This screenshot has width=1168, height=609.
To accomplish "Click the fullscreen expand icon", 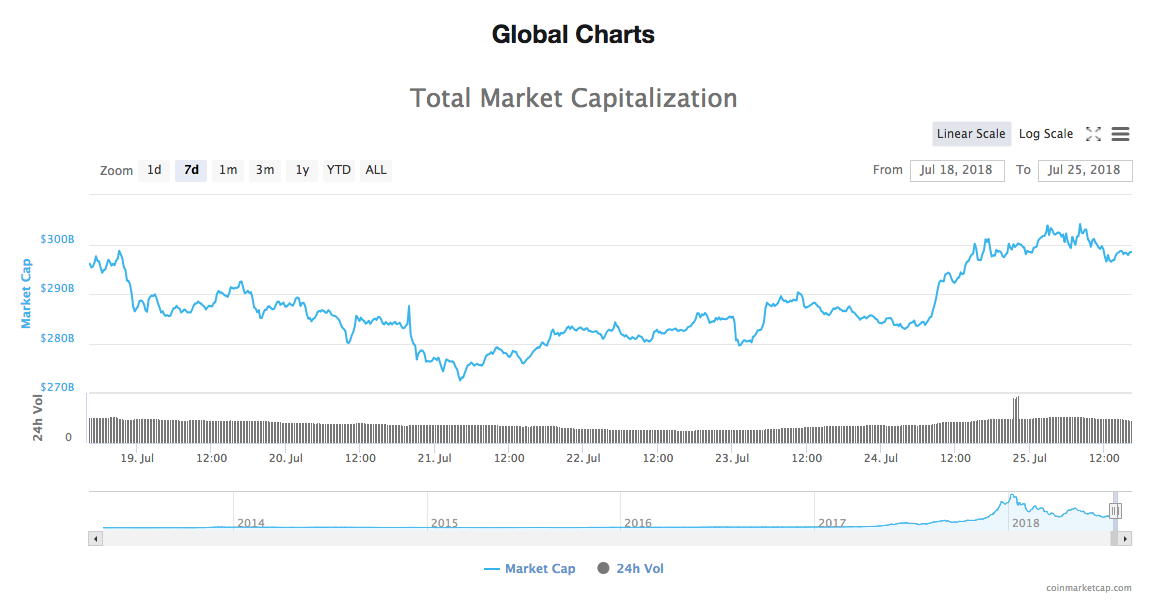I will click(x=1093, y=133).
